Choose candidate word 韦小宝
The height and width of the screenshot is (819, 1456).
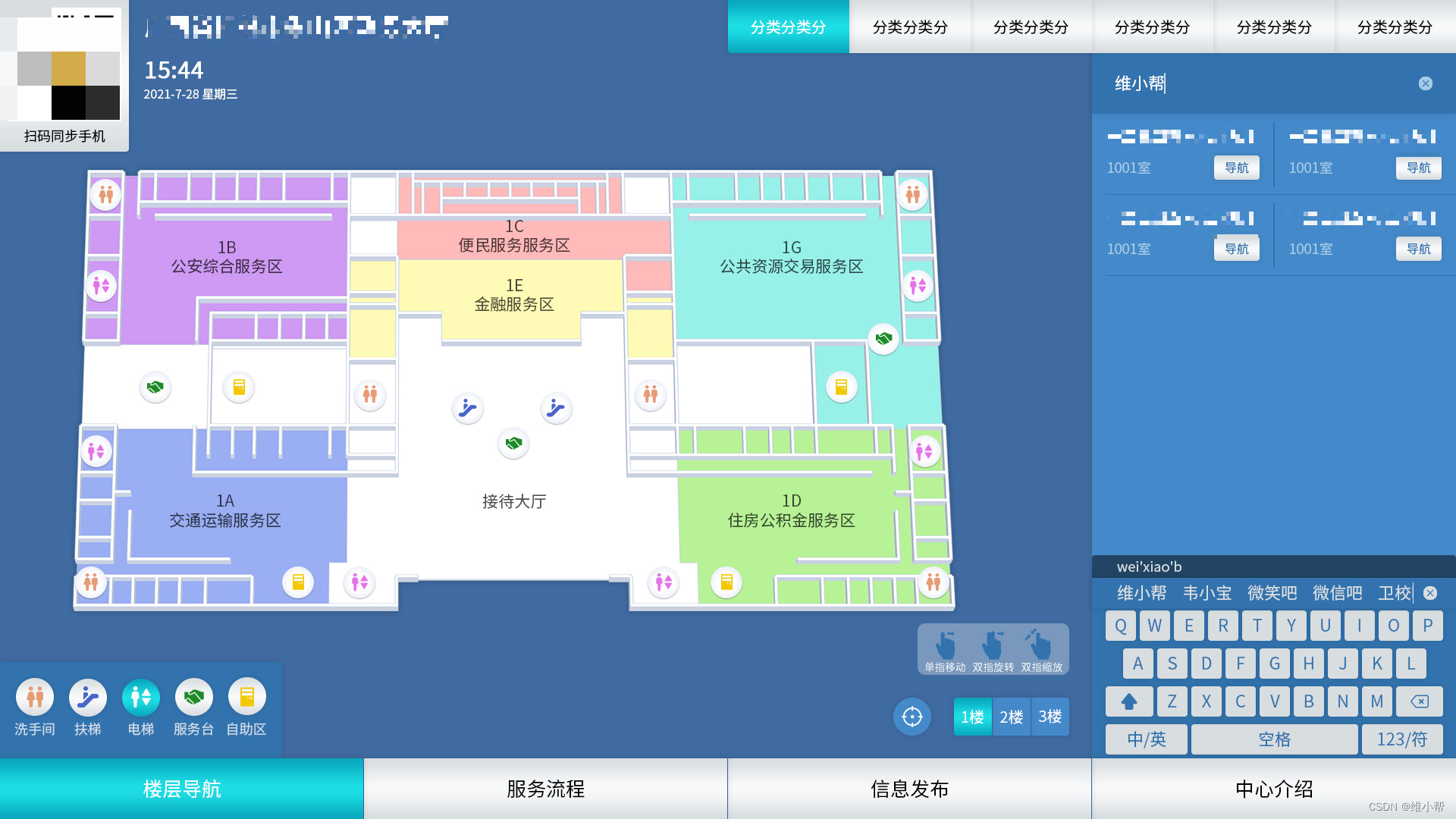click(x=1207, y=593)
